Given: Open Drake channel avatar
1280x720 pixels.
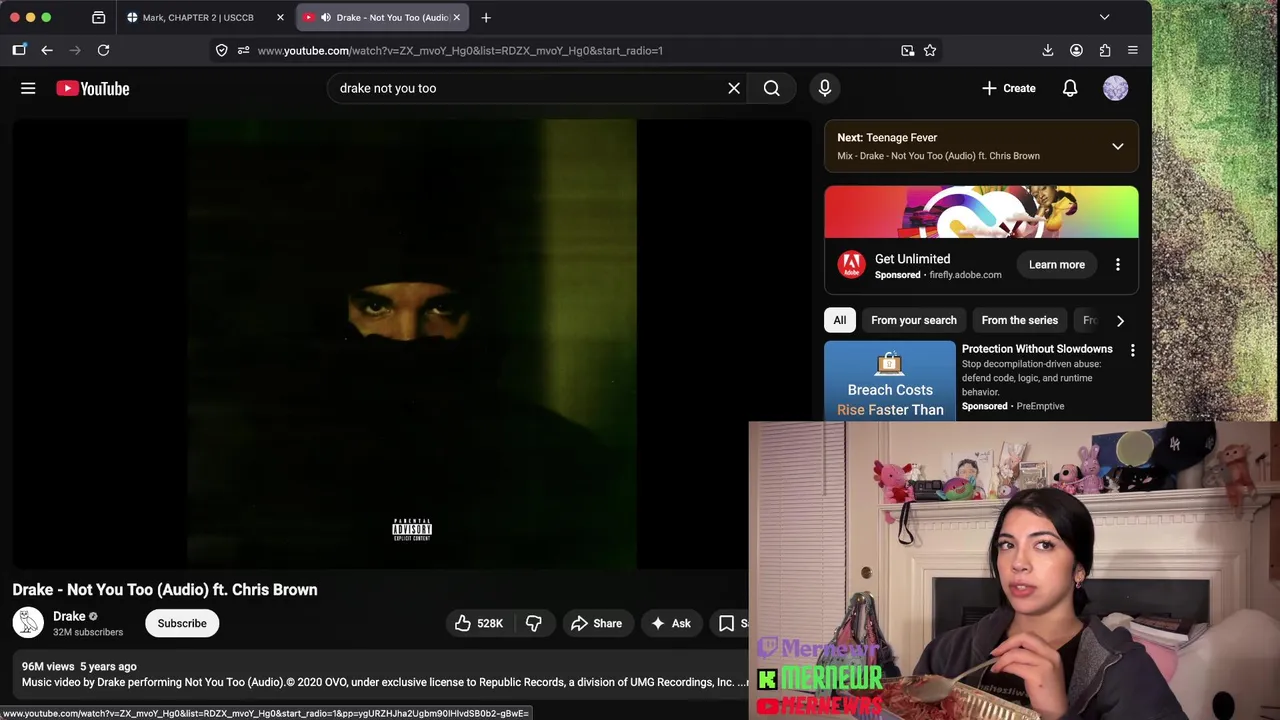Looking at the screenshot, I should 28,623.
